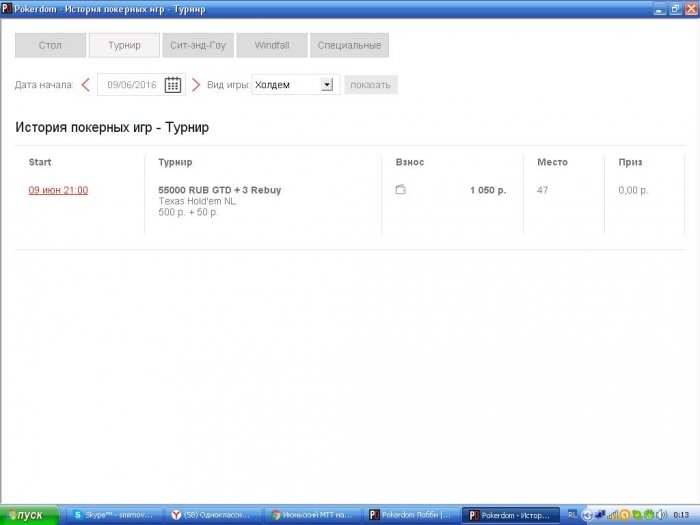Click the Взнос column header
The image size is (700, 525).
point(410,162)
